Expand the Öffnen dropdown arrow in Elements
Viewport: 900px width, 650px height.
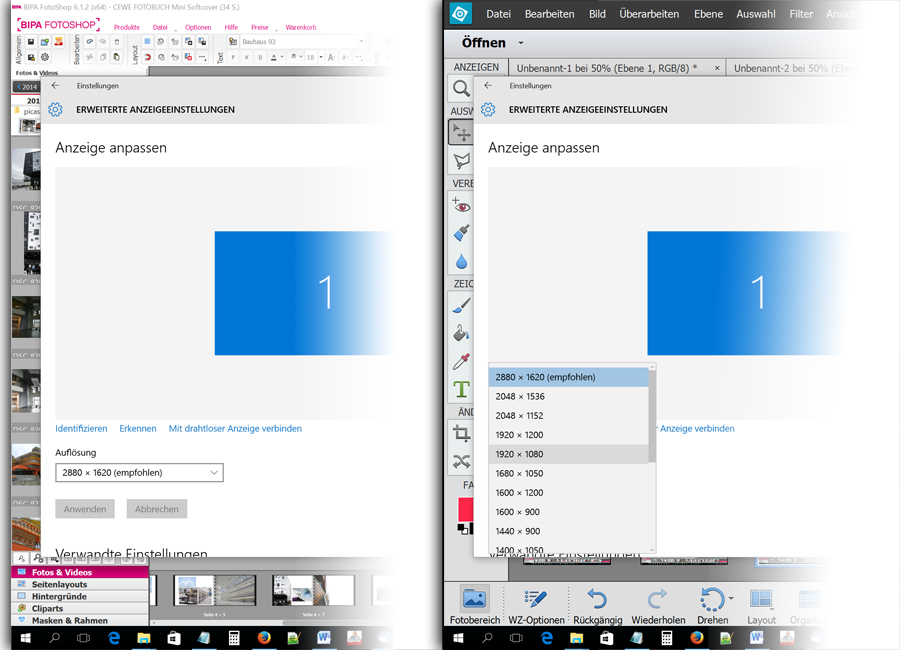pos(521,43)
